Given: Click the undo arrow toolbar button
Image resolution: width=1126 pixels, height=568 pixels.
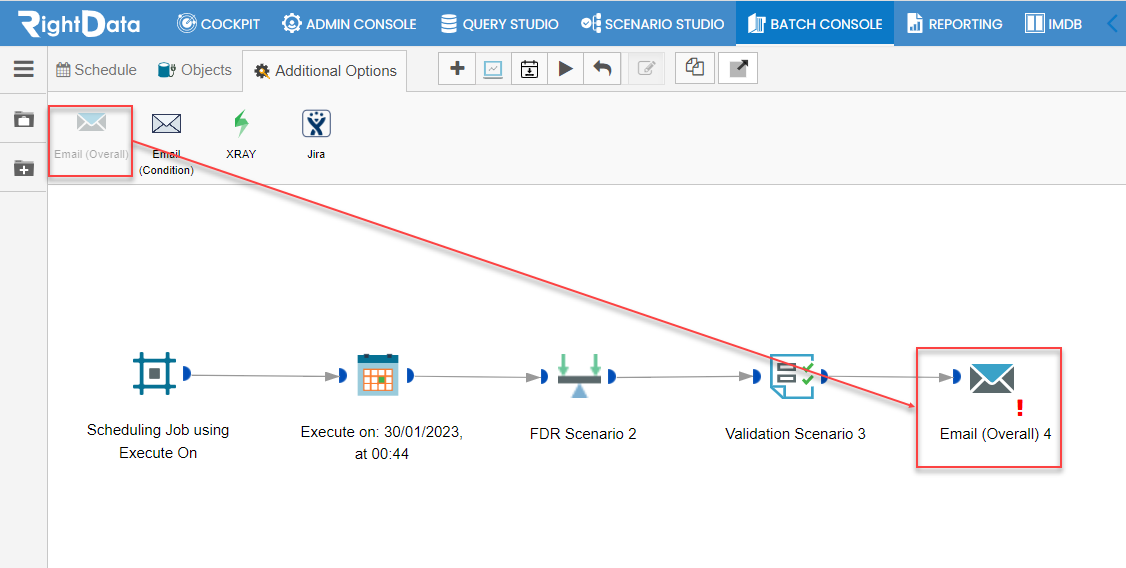Looking at the screenshot, I should [602, 69].
